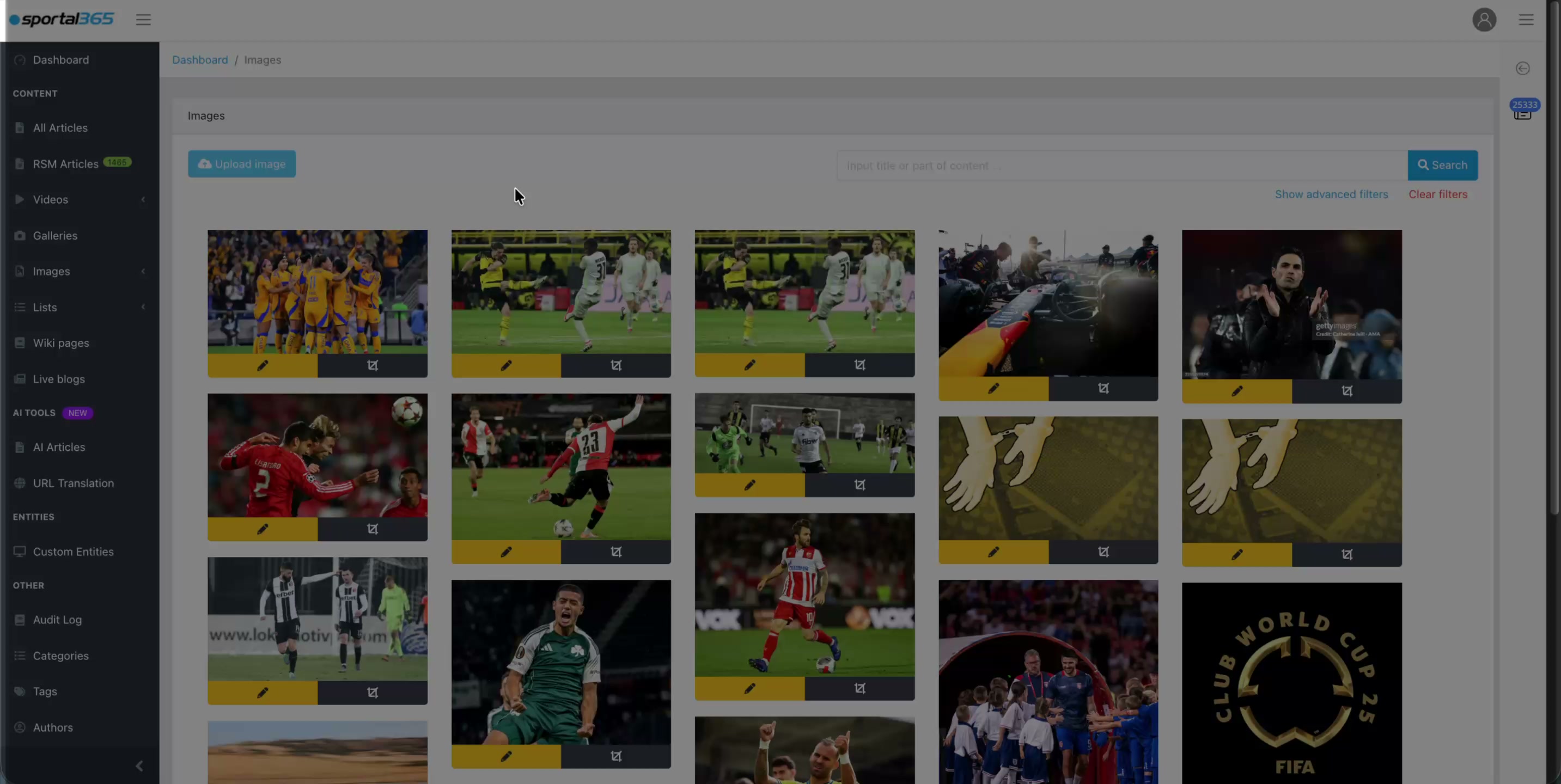This screenshot has height=784, width=1561.
Task: Click the Upload image button
Action: coord(242,164)
